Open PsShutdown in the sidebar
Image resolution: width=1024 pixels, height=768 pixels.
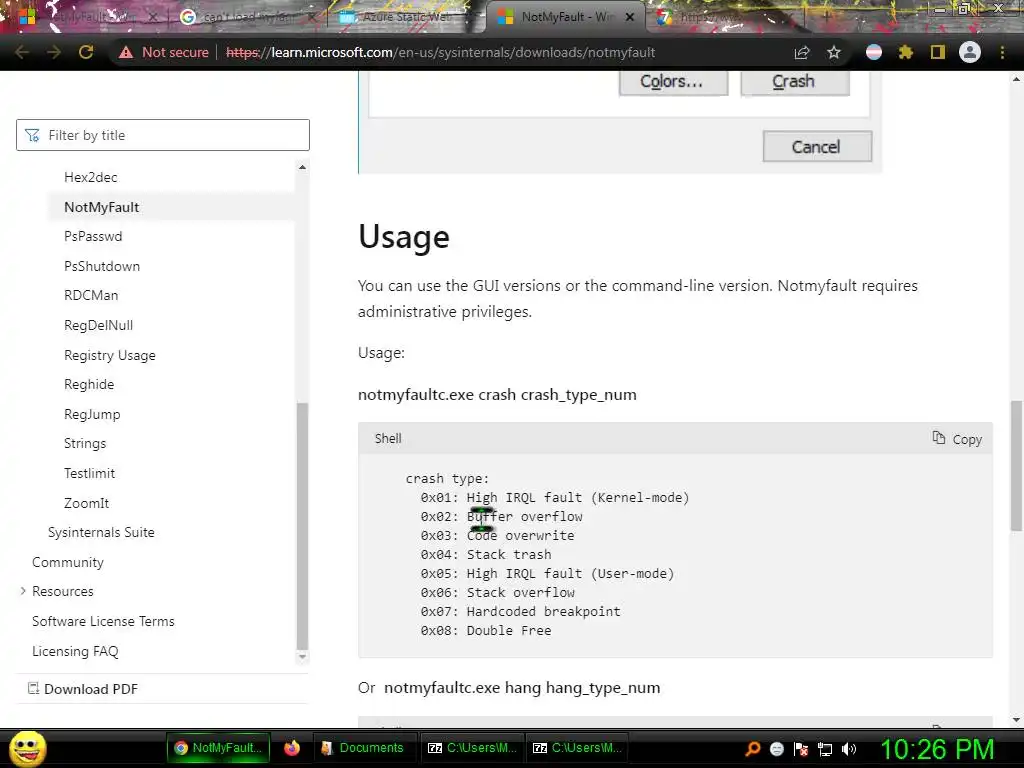(x=102, y=266)
